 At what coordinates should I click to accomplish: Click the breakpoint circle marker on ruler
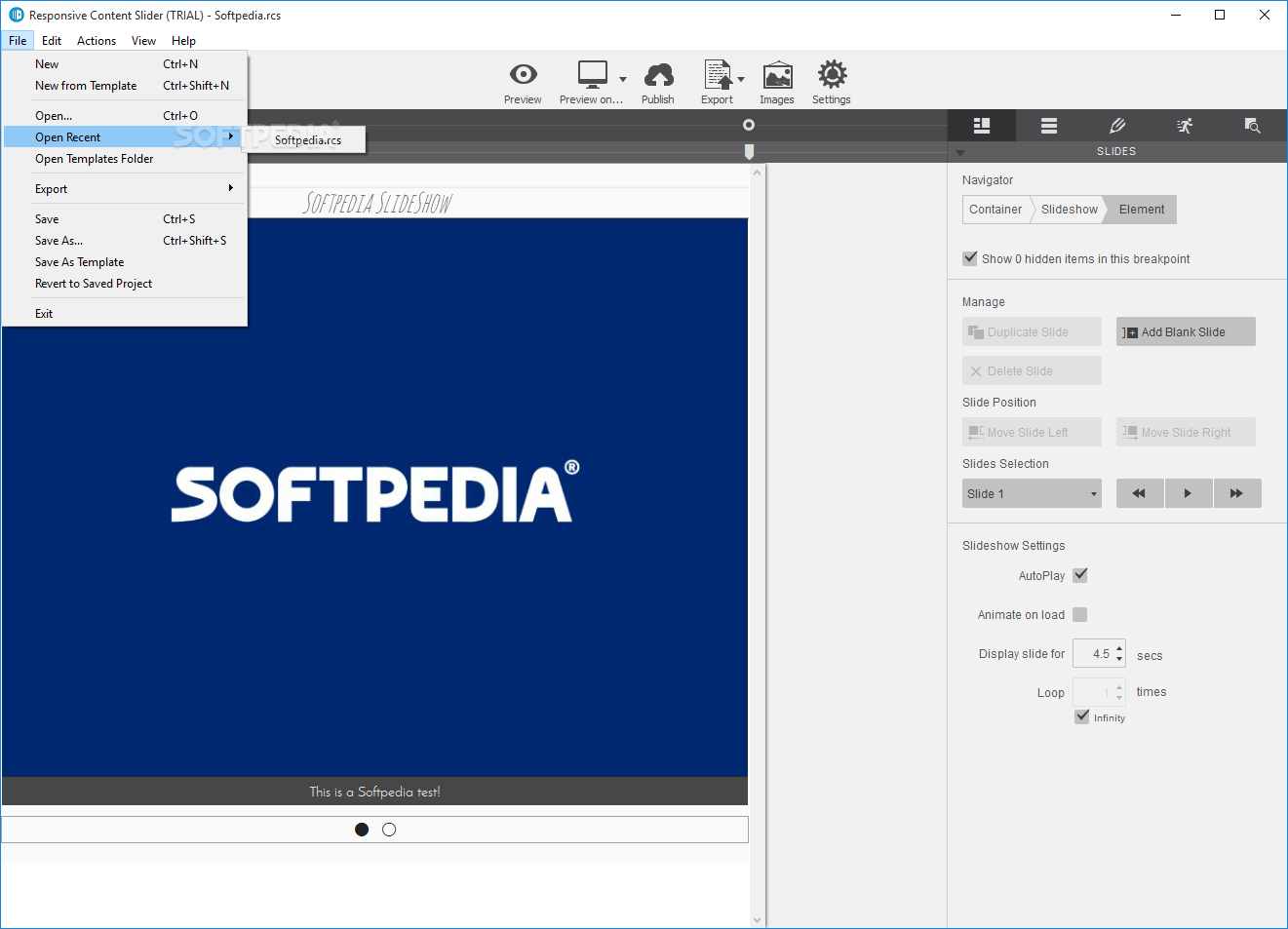tap(749, 125)
